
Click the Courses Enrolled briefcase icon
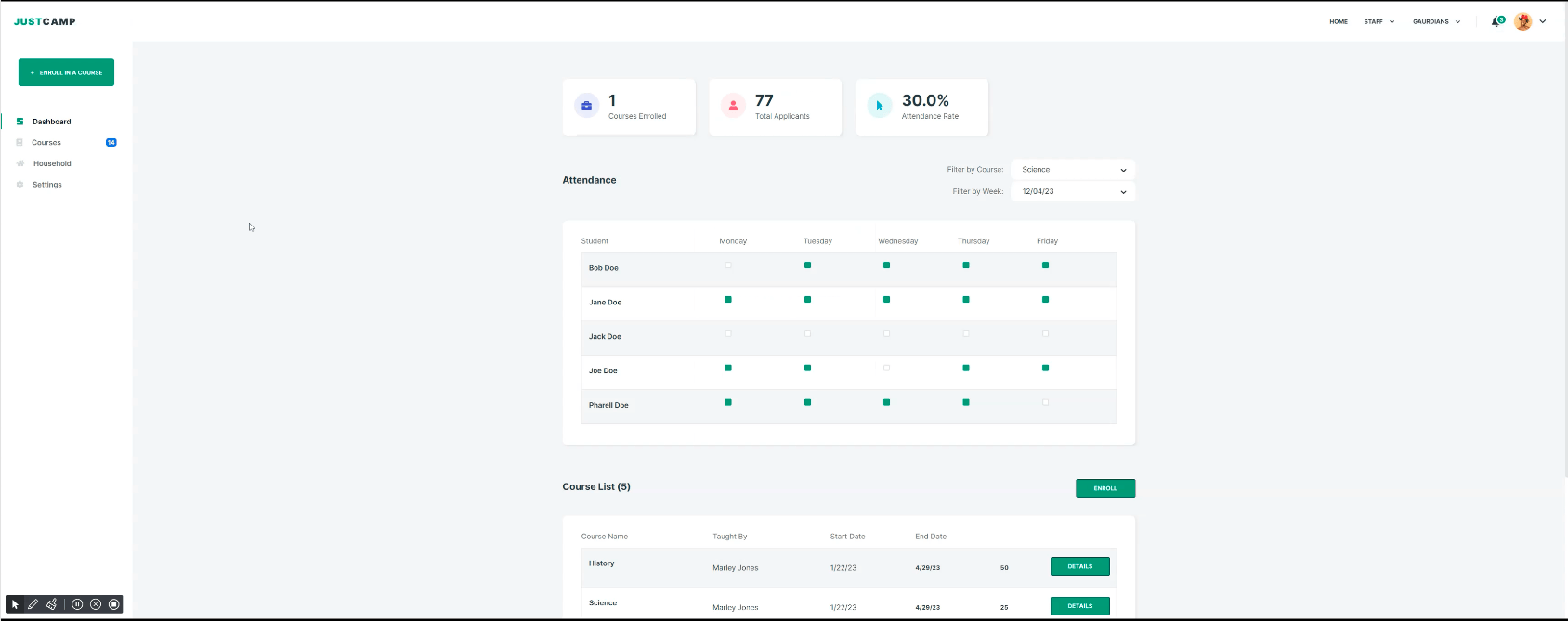click(x=586, y=106)
